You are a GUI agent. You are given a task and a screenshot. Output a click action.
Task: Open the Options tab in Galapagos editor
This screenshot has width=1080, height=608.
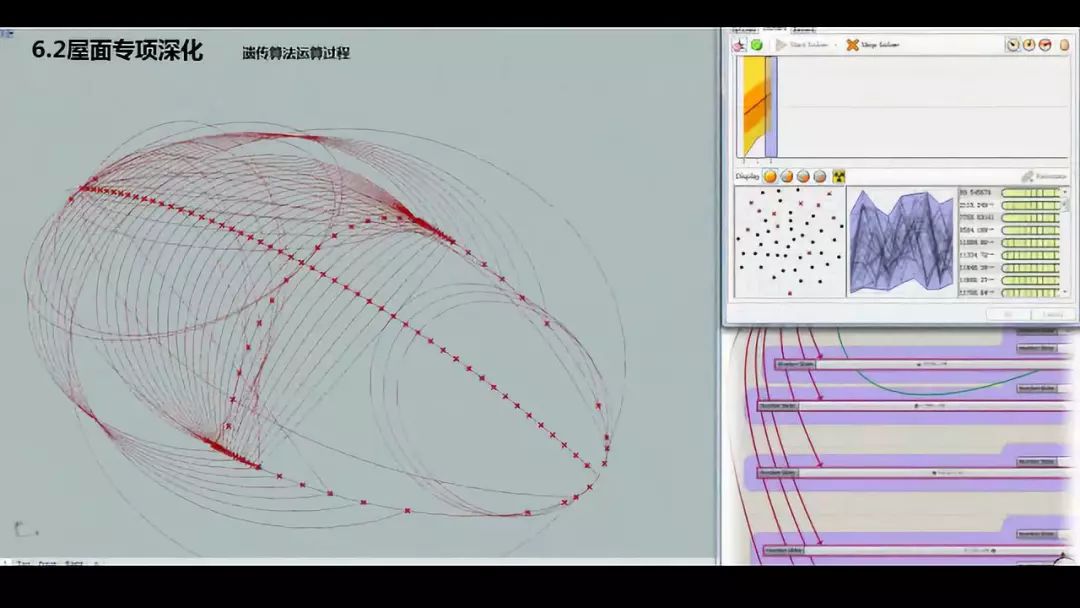(x=744, y=30)
